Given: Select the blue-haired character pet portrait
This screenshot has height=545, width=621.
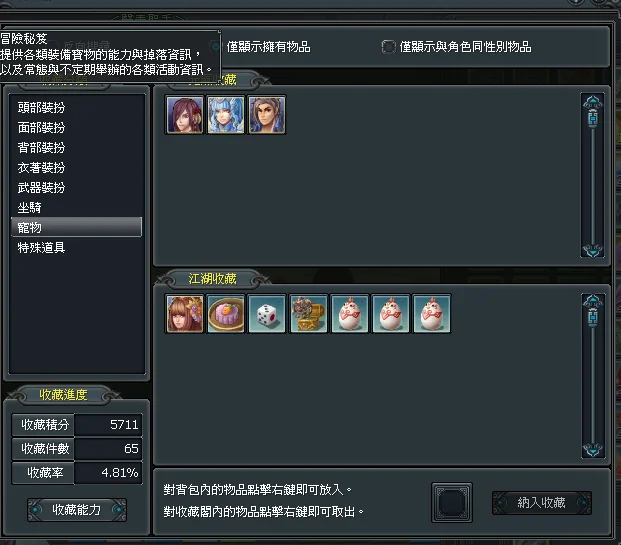Looking at the screenshot, I should coord(226,115).
